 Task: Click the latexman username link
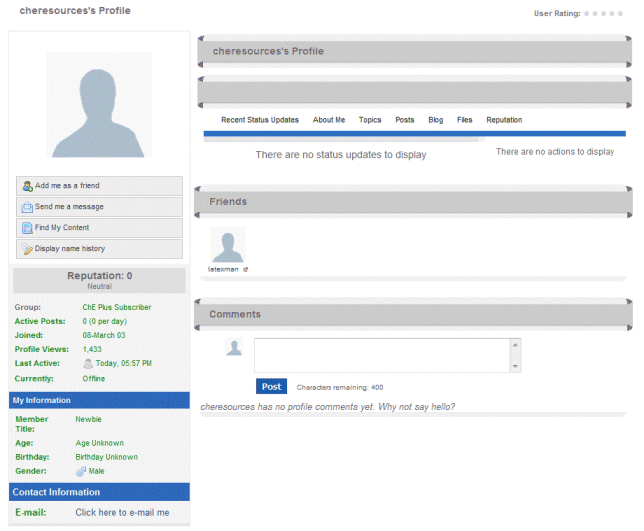click(x=223, y=269)
